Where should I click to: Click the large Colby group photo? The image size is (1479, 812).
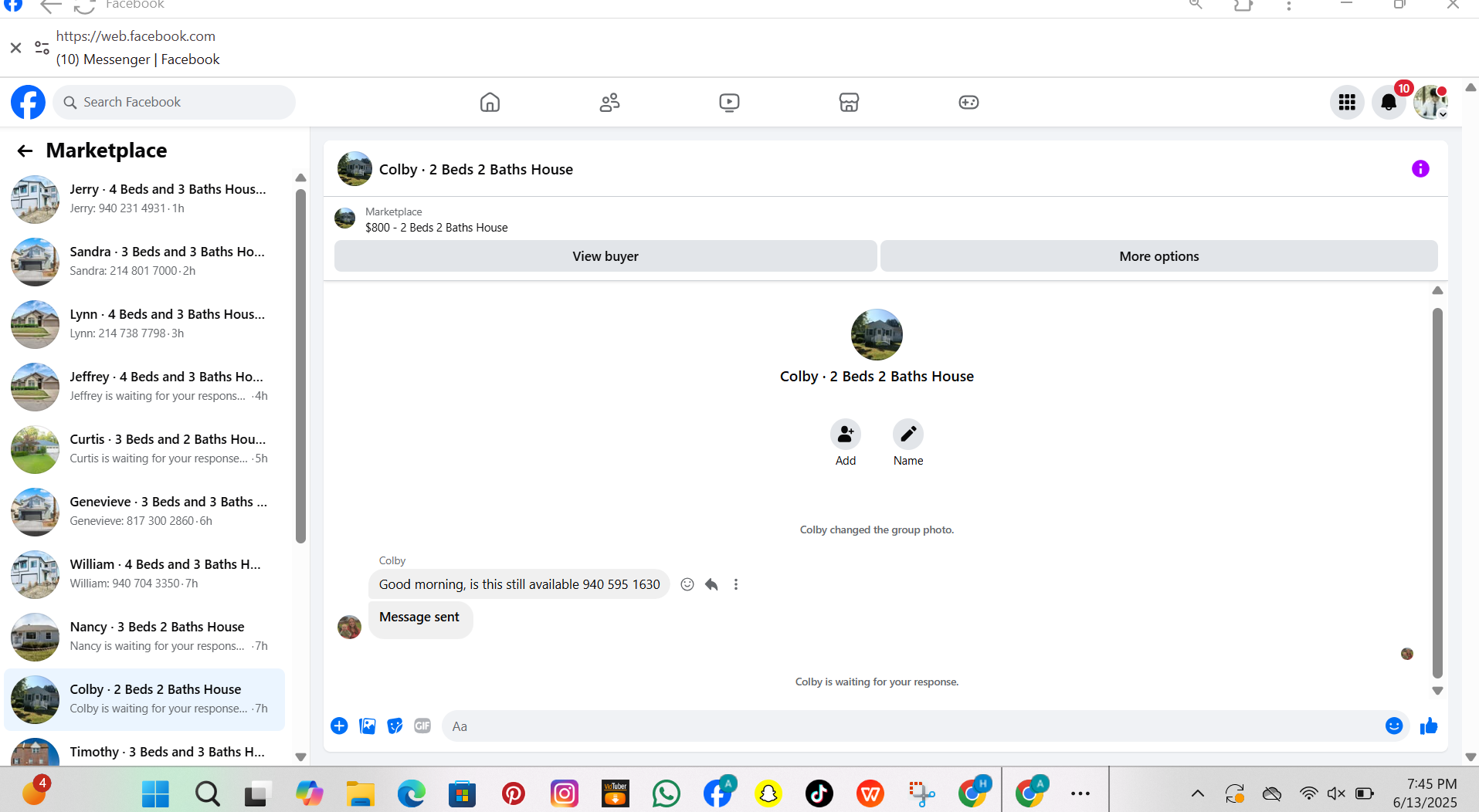[877, 334]
